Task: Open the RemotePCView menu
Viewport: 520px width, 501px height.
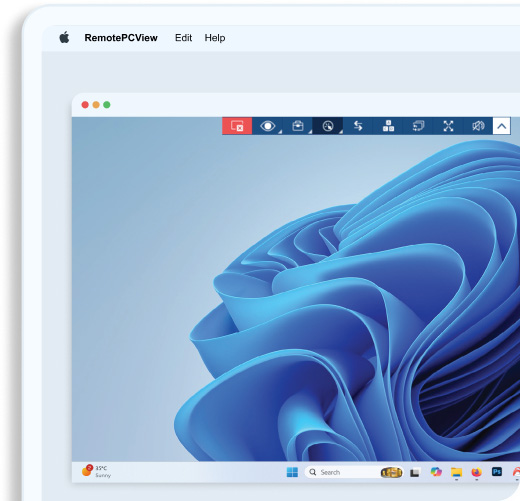Action: click(x=121, y=38)
